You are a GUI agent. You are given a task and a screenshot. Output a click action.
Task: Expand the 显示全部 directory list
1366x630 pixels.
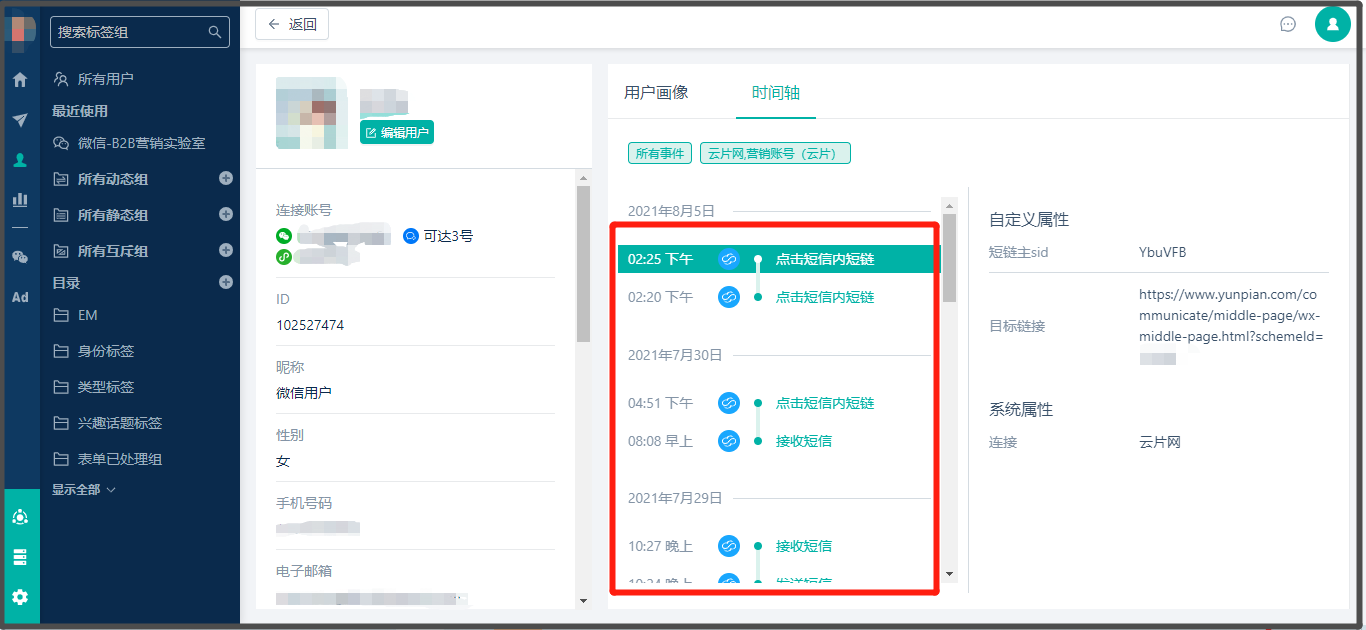click(84, 490)
